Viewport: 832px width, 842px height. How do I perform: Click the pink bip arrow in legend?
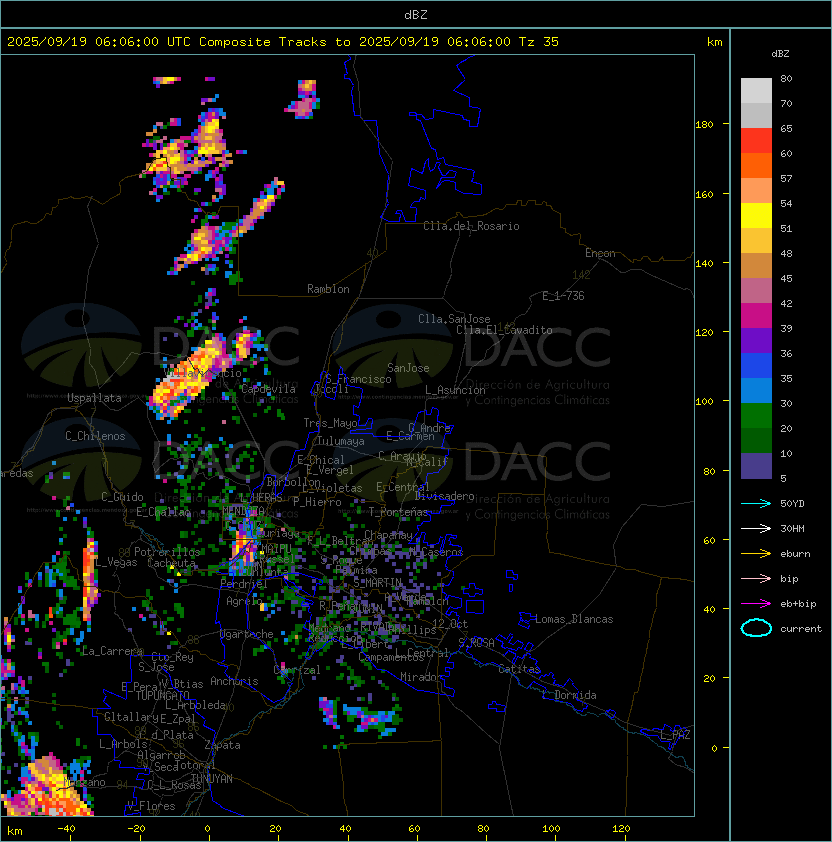tap(756, 578)
